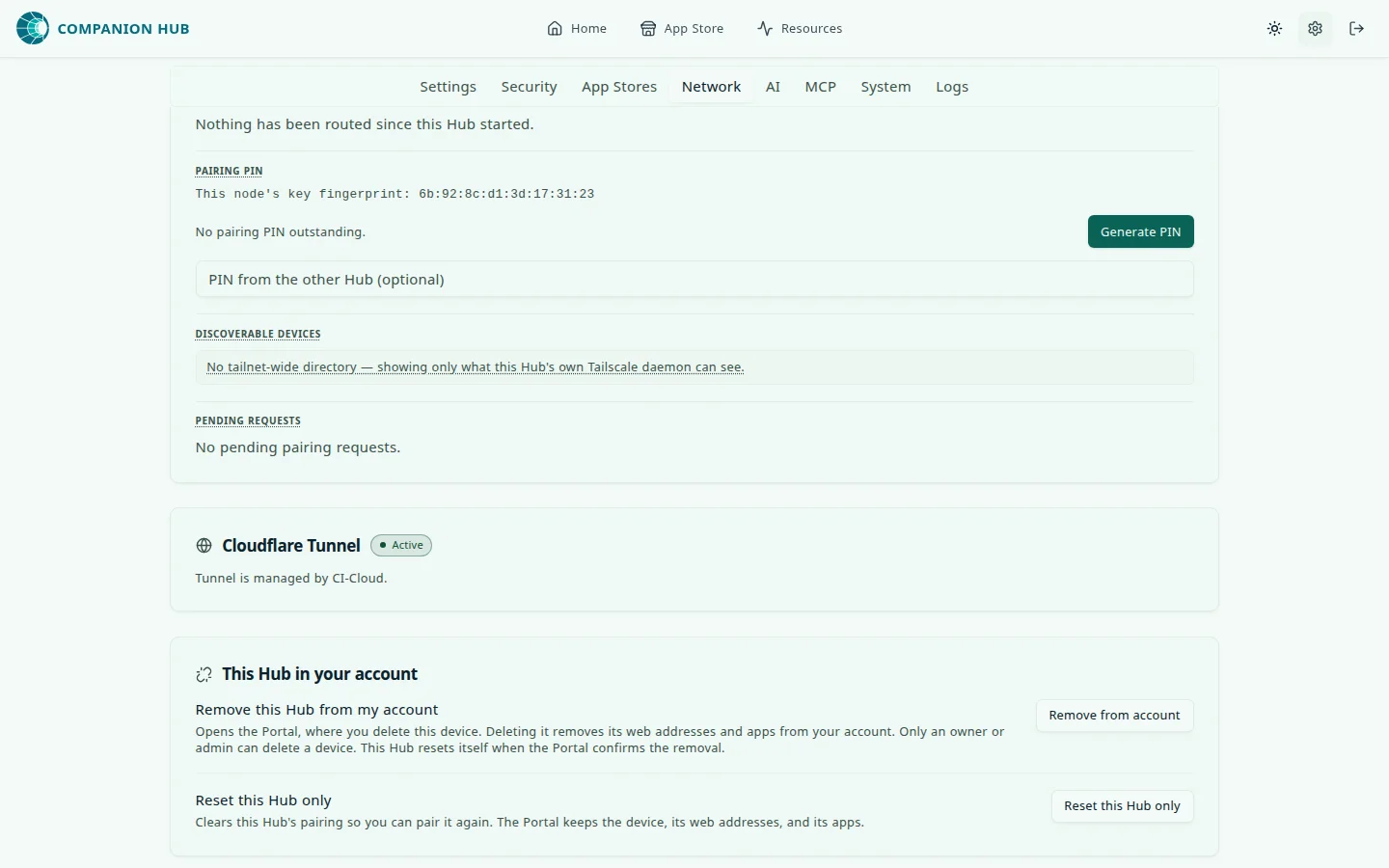
Task: Focus the PIN from the other Hub field
Action: [694, 280]
